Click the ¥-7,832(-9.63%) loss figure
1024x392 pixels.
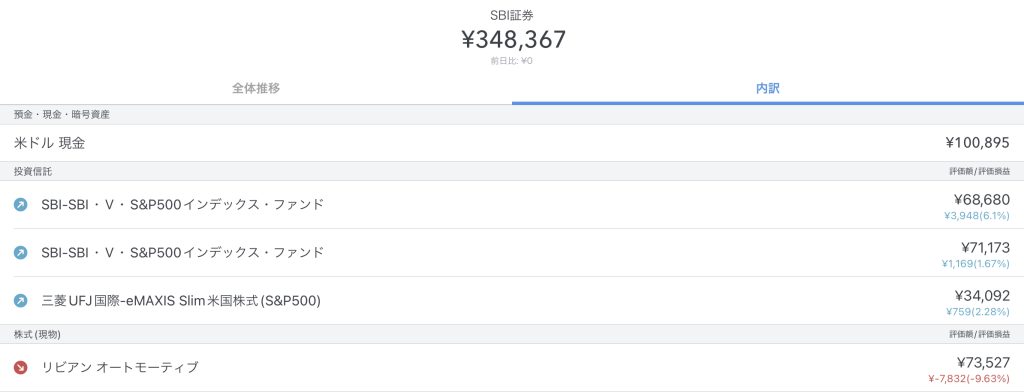(968, 378)
